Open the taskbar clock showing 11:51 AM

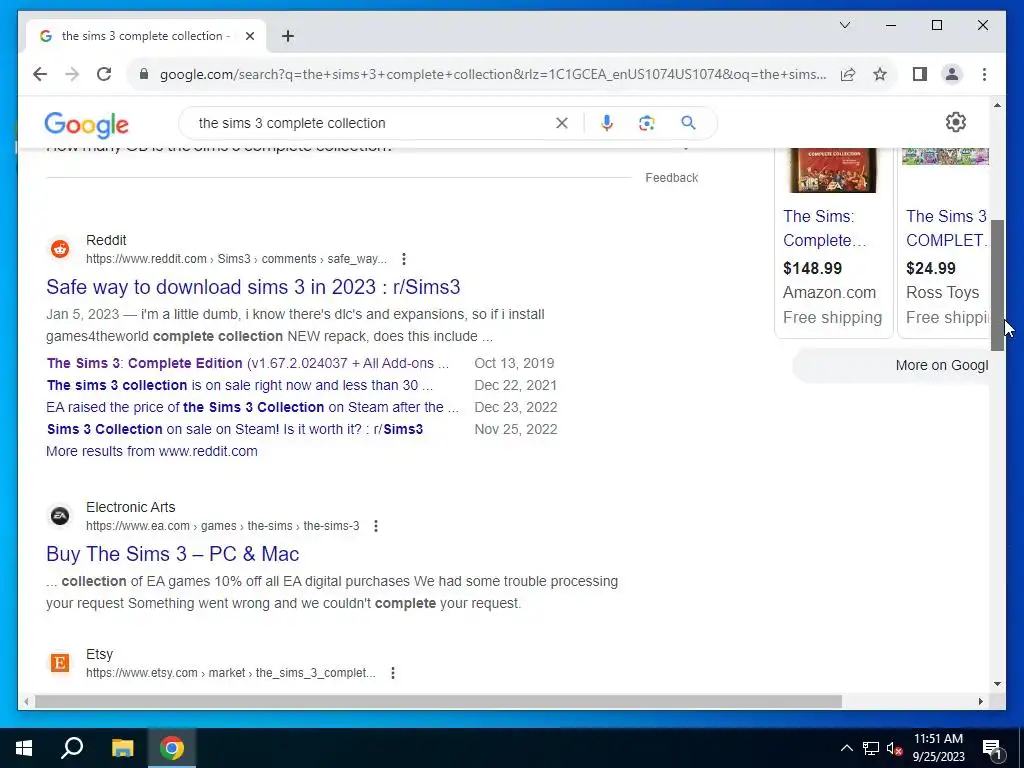938,748
